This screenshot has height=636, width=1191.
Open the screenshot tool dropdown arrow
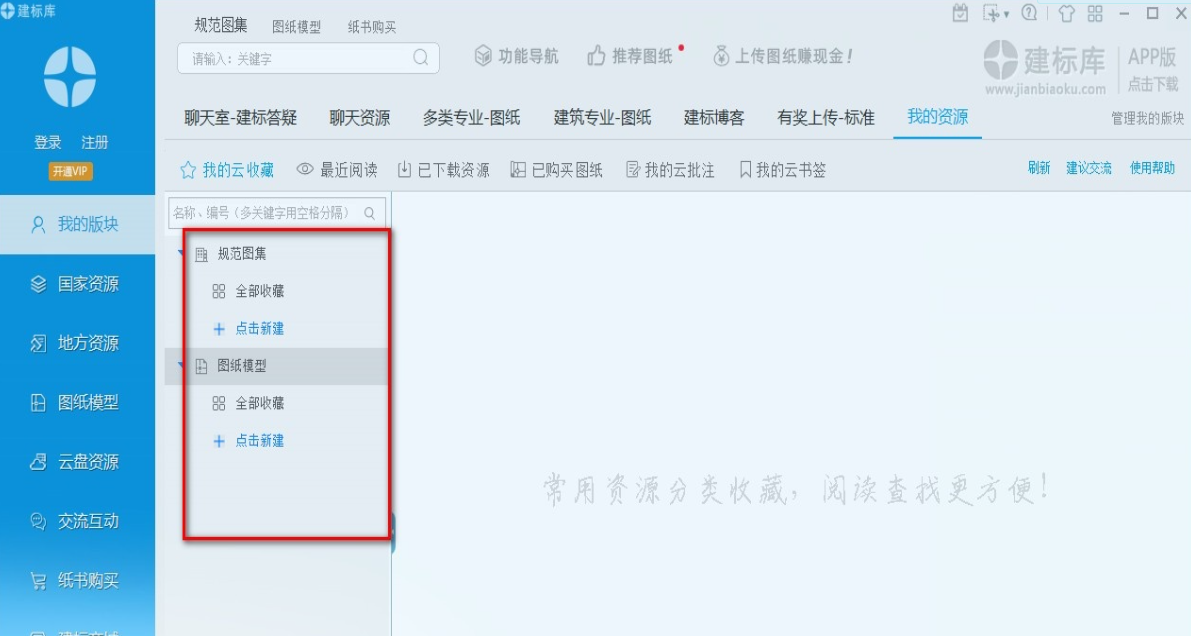pos(1006,14)
